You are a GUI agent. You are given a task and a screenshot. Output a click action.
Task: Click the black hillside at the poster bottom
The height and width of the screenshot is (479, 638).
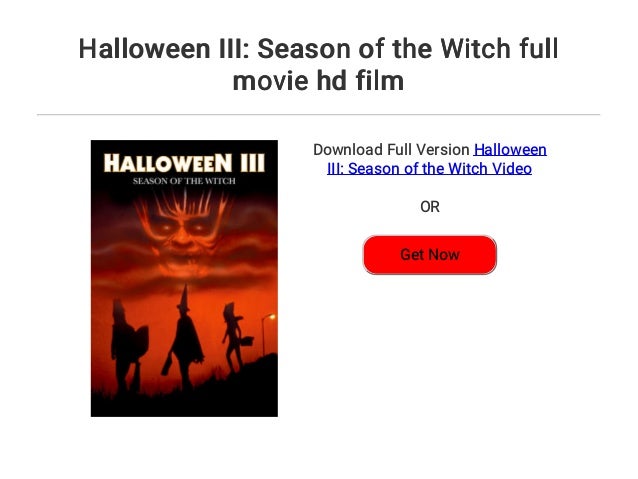pos(184,401)
